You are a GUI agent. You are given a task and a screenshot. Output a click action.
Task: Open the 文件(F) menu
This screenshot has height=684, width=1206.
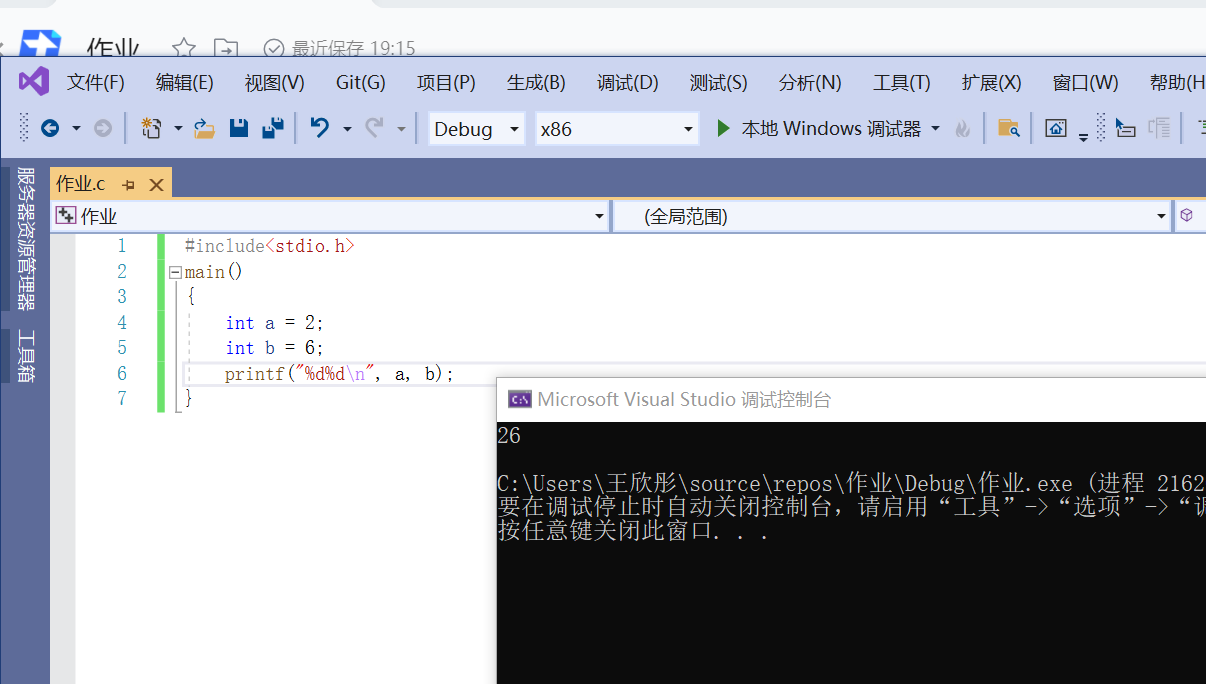click(x=96, y=82)
